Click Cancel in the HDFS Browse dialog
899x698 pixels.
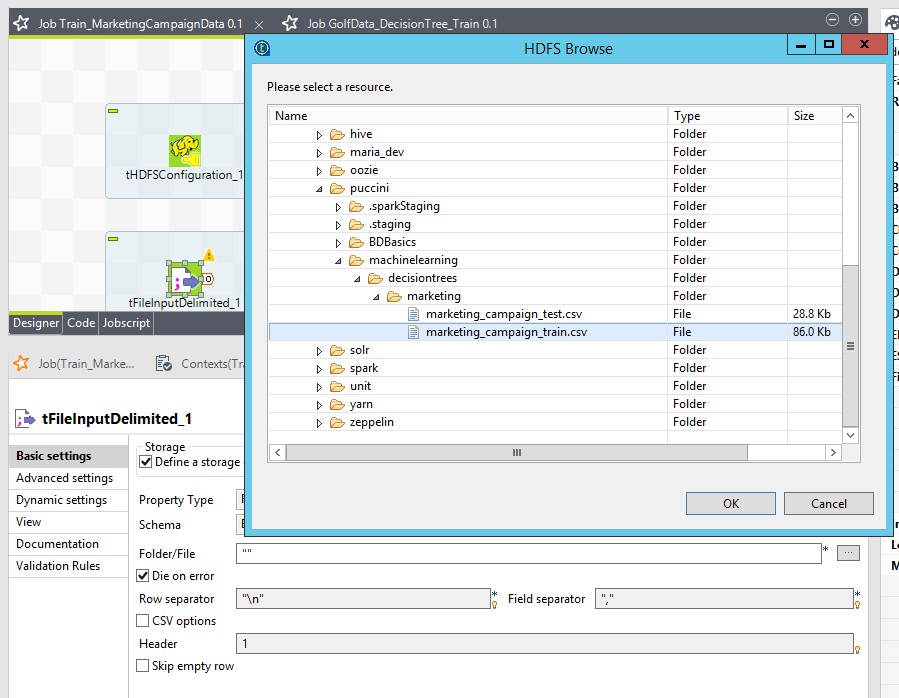828,503
